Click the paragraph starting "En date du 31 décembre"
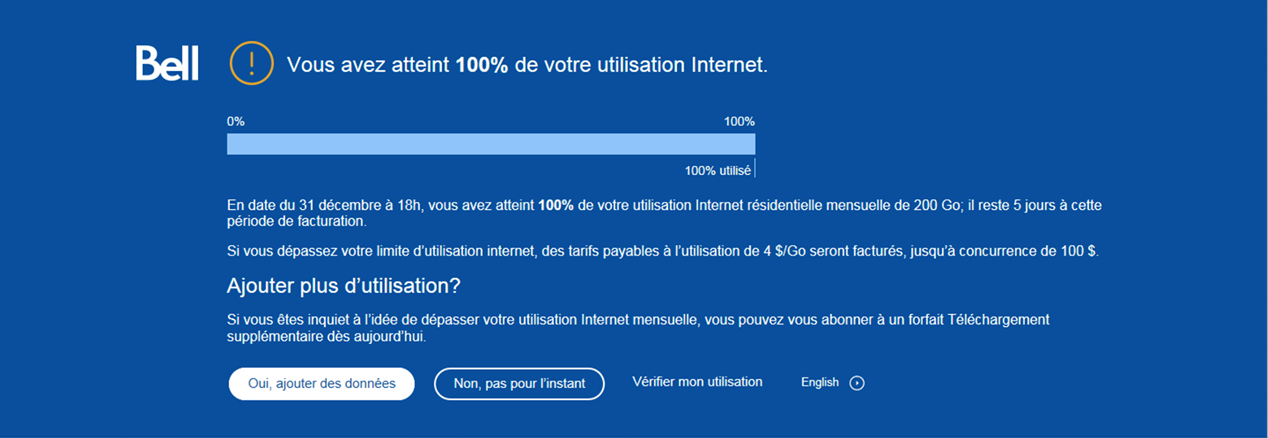Screen dimensions: 1268x438 [664, 213]
